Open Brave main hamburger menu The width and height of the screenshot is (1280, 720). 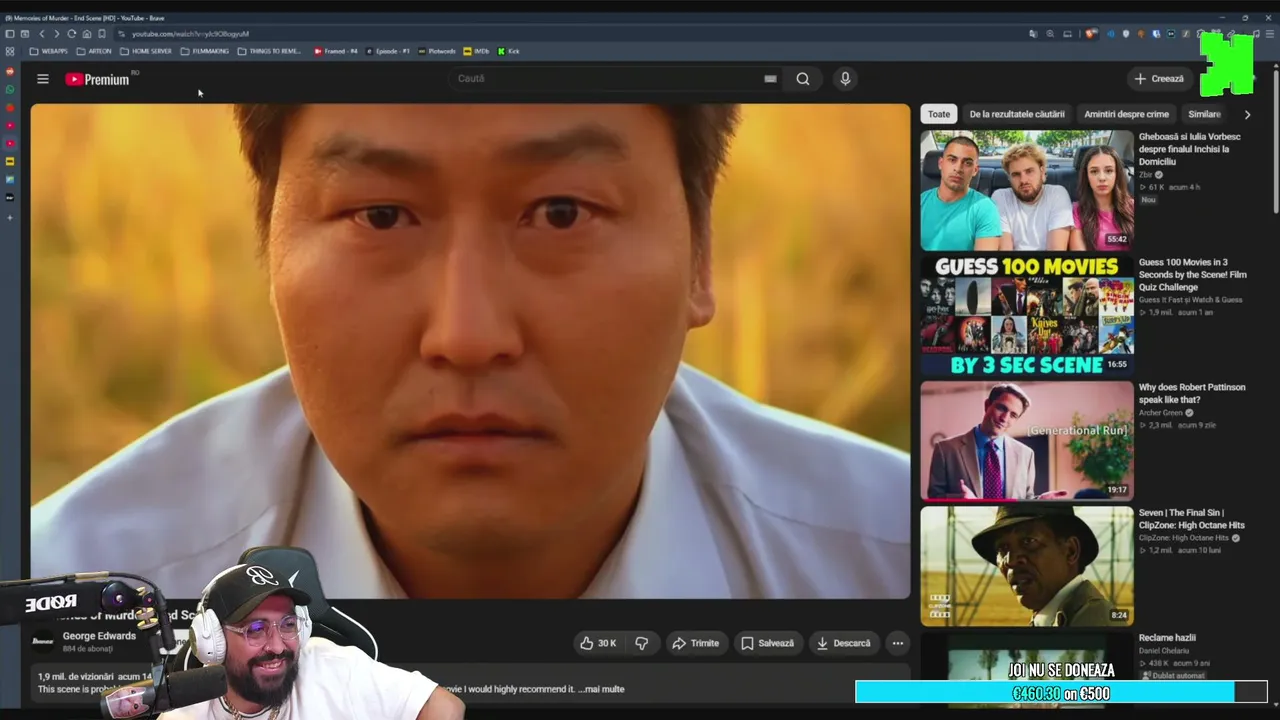tap(1271, 34)
